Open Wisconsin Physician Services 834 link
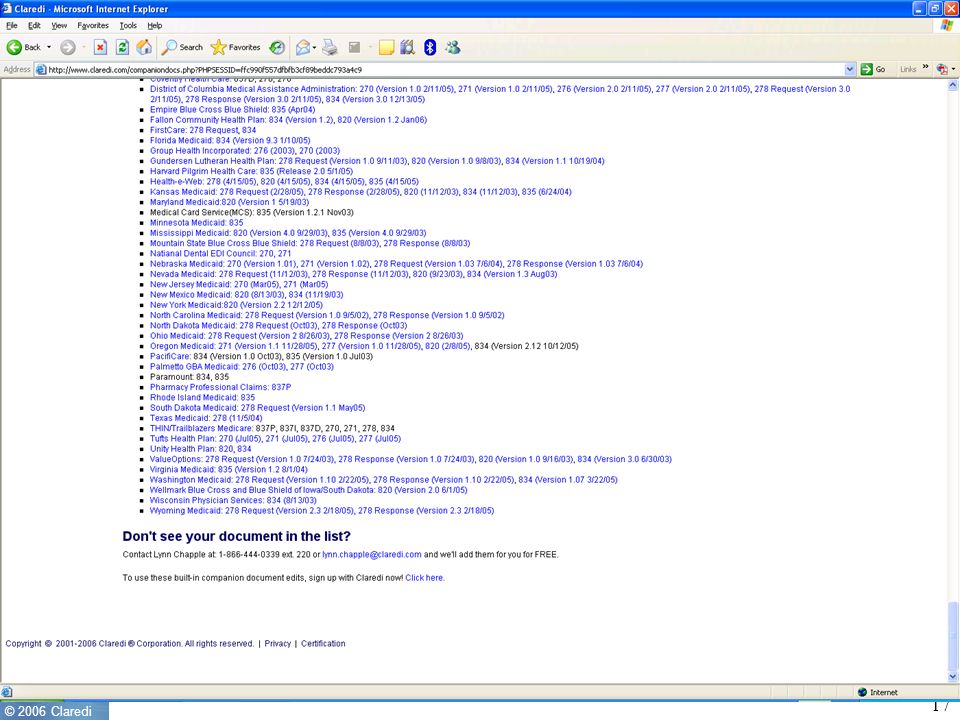 [x=233, y=500]
